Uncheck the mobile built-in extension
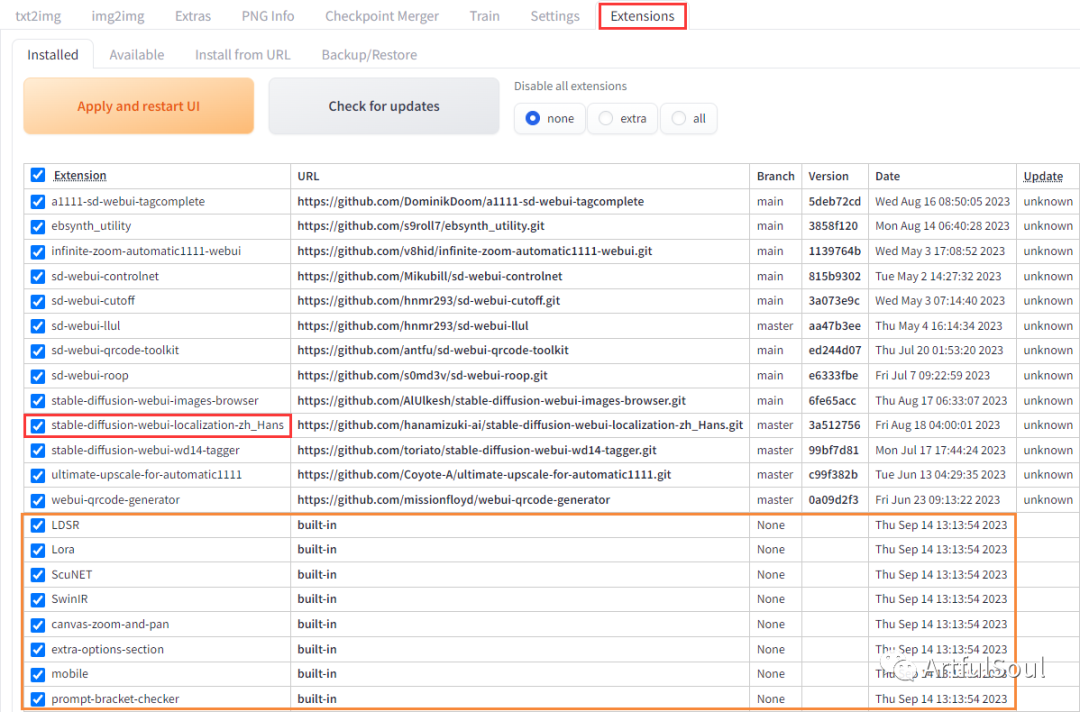 point(38,674)
